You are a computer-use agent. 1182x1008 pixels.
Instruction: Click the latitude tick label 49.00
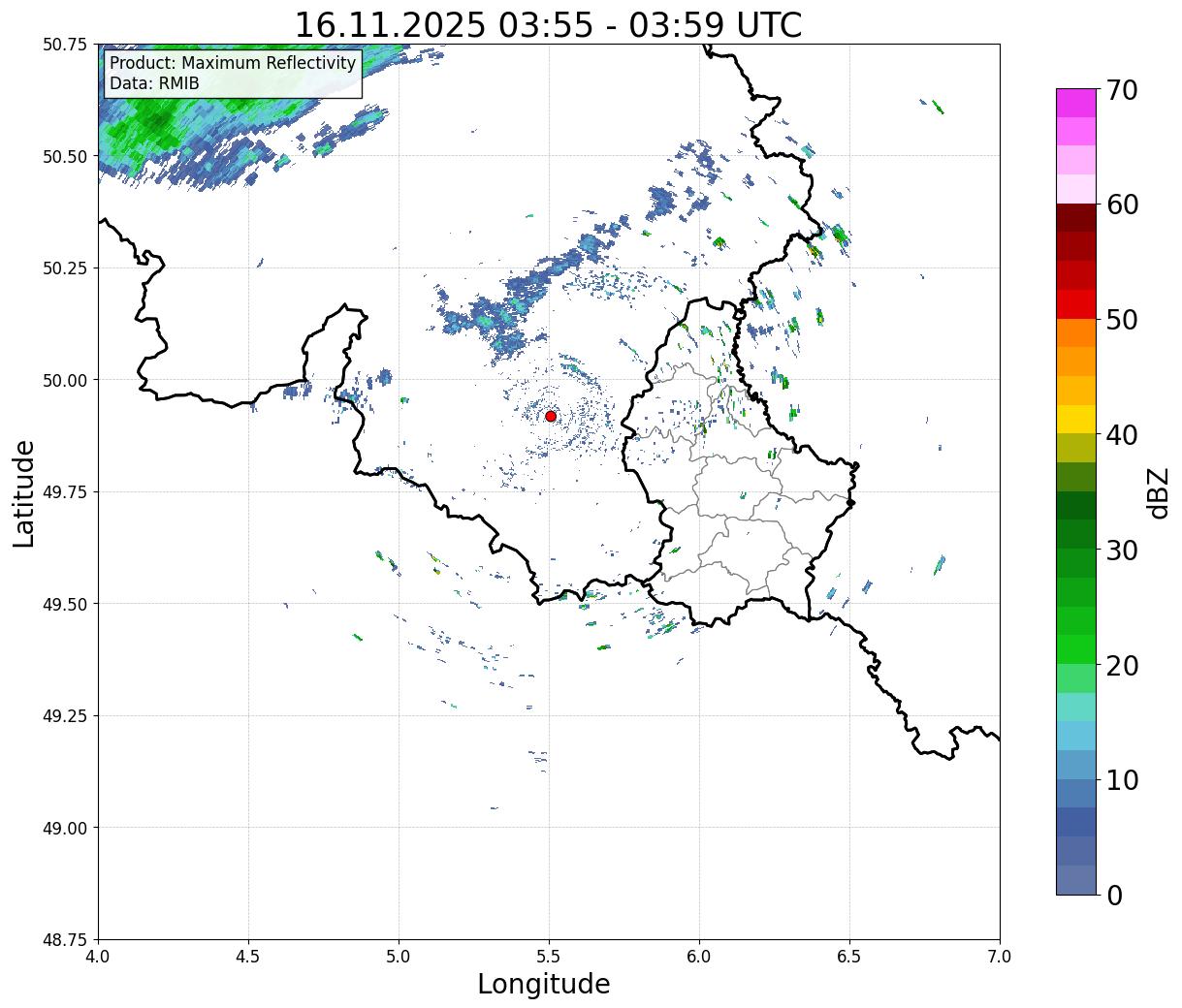(65, 828)
